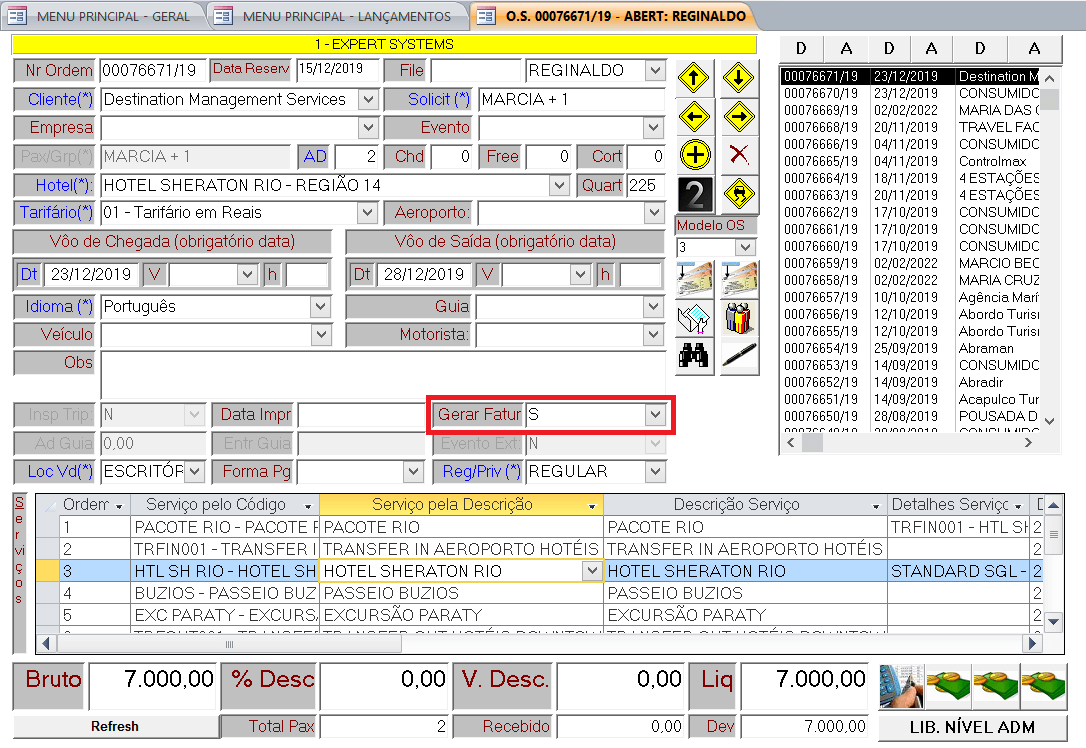Open the binoculars search icon
Image resolution: width=1086 pixels, height=748 pixels.
click(x=694, y=355)
